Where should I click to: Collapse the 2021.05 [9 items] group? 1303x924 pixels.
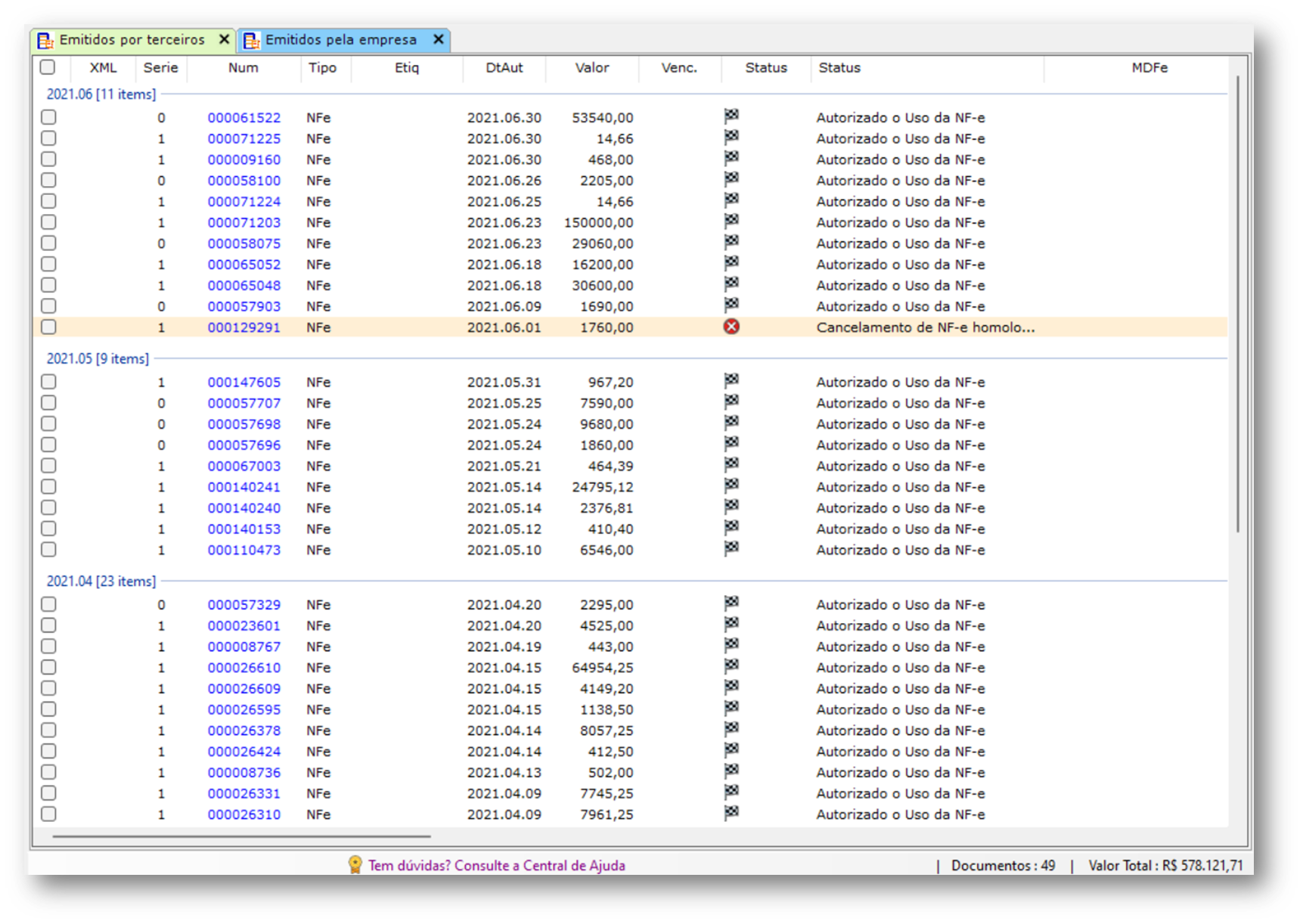click(98, 358)
